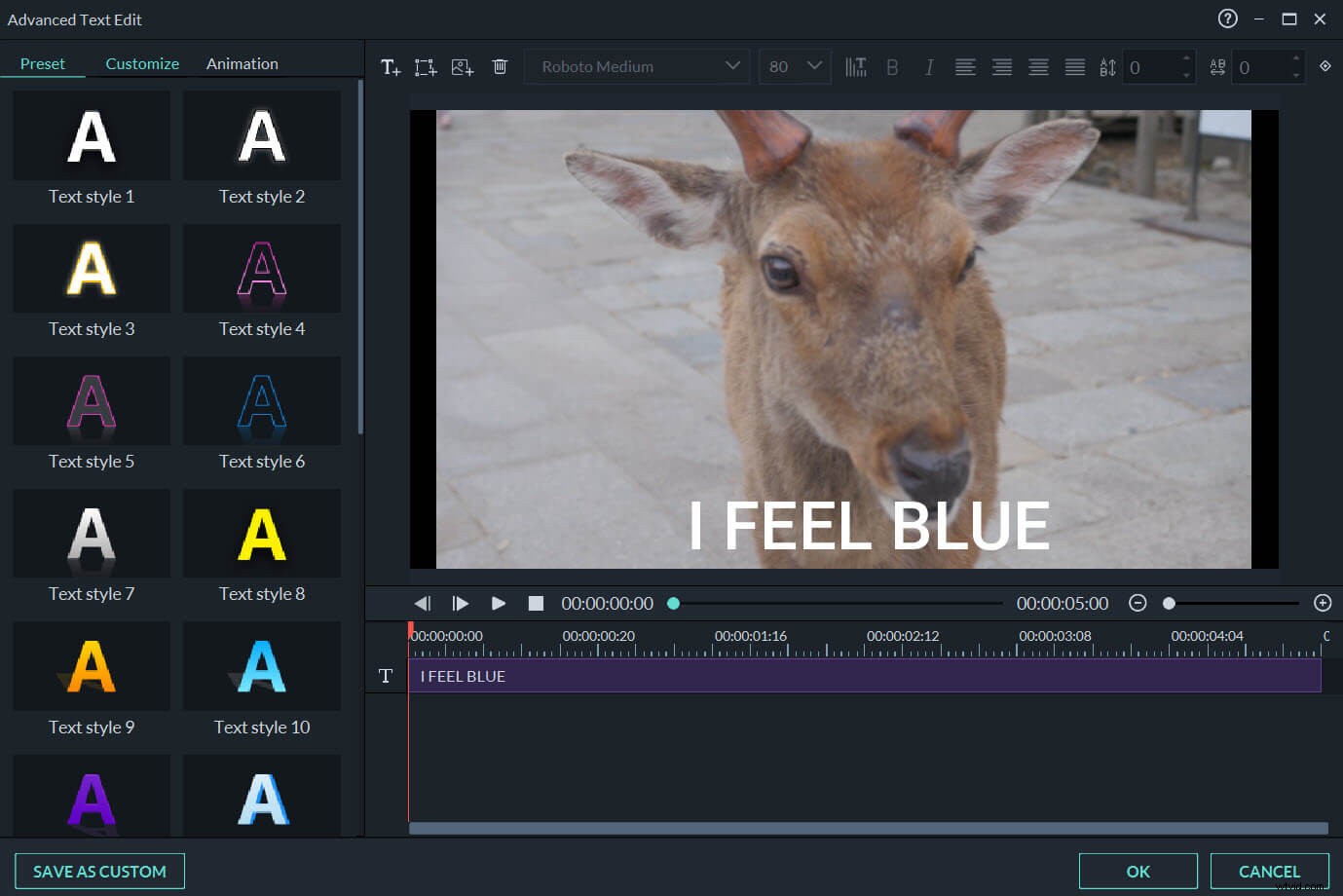Image resolution: width=1343 pixels, height=896 pixels.
Task: Switch to the Animation tab
Action: tap(242, 63)
